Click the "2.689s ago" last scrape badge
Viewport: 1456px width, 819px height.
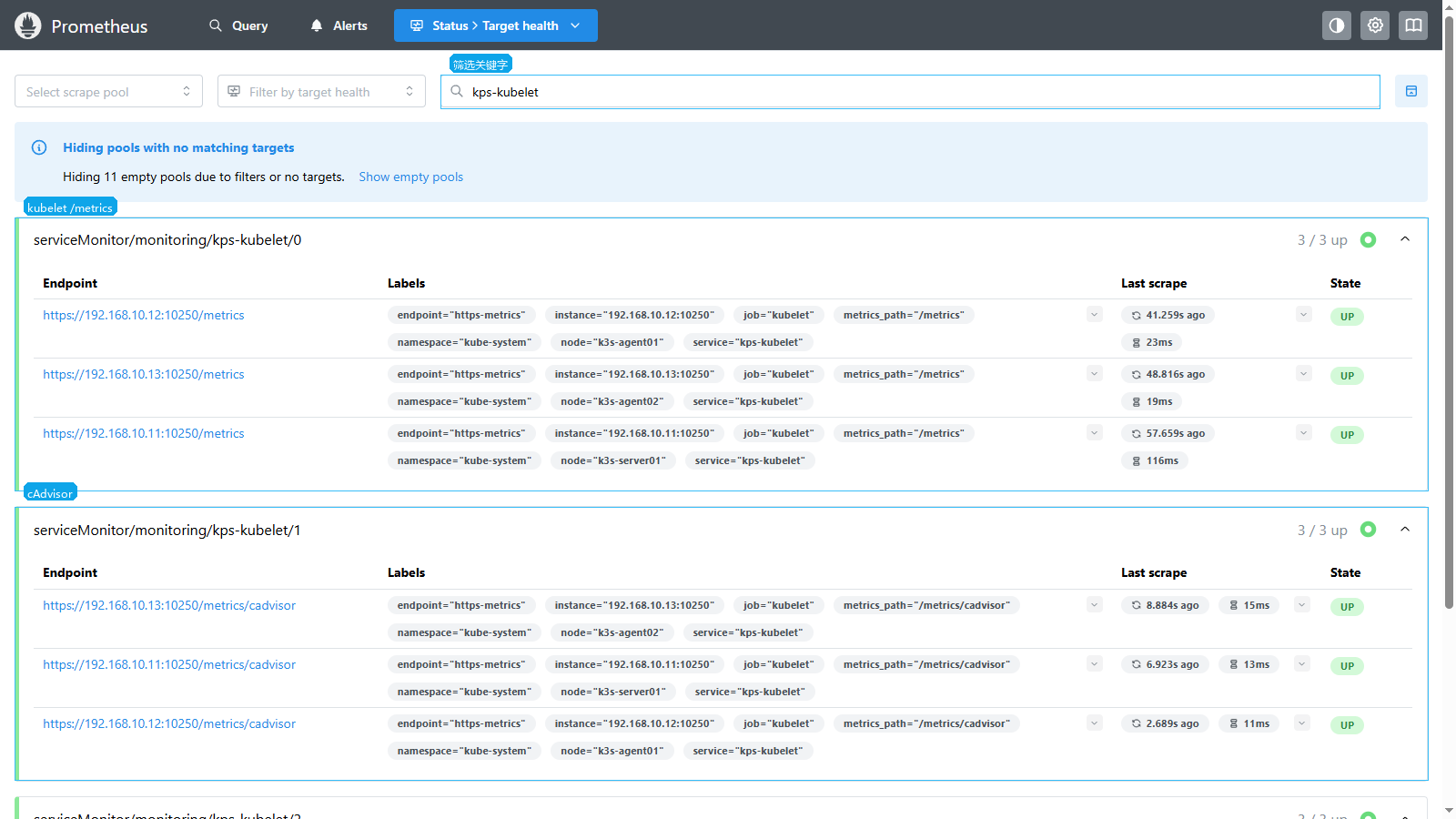[x=1166, y=723]
